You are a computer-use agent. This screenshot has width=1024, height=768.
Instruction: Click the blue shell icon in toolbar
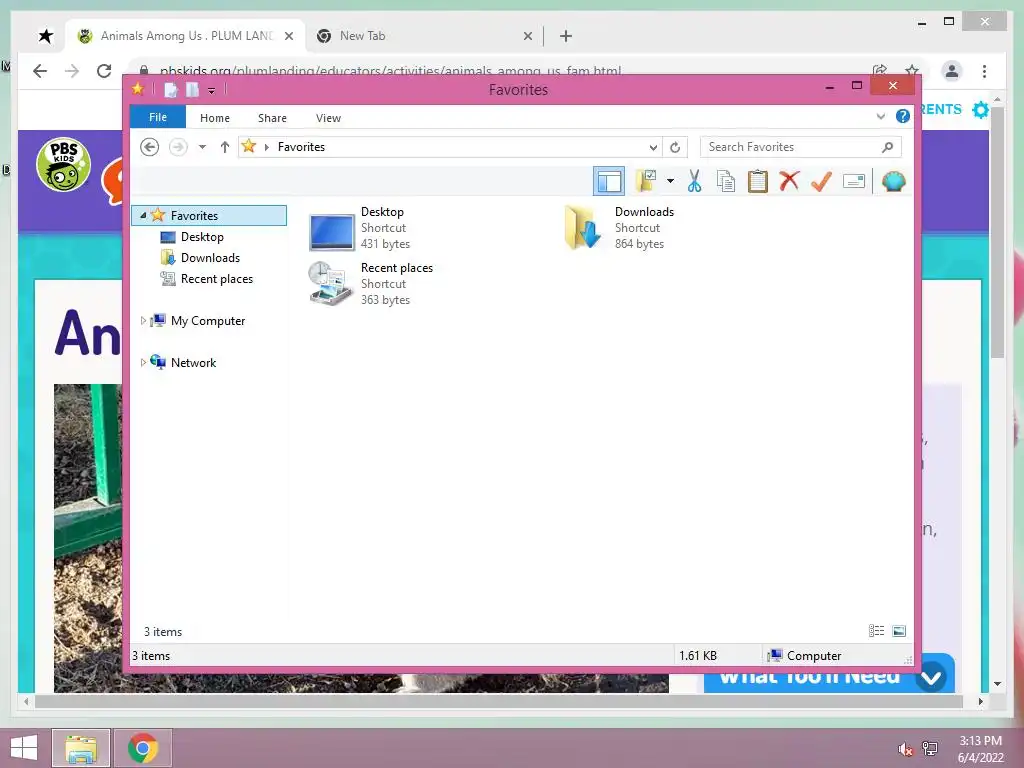[x=893, y=181]
